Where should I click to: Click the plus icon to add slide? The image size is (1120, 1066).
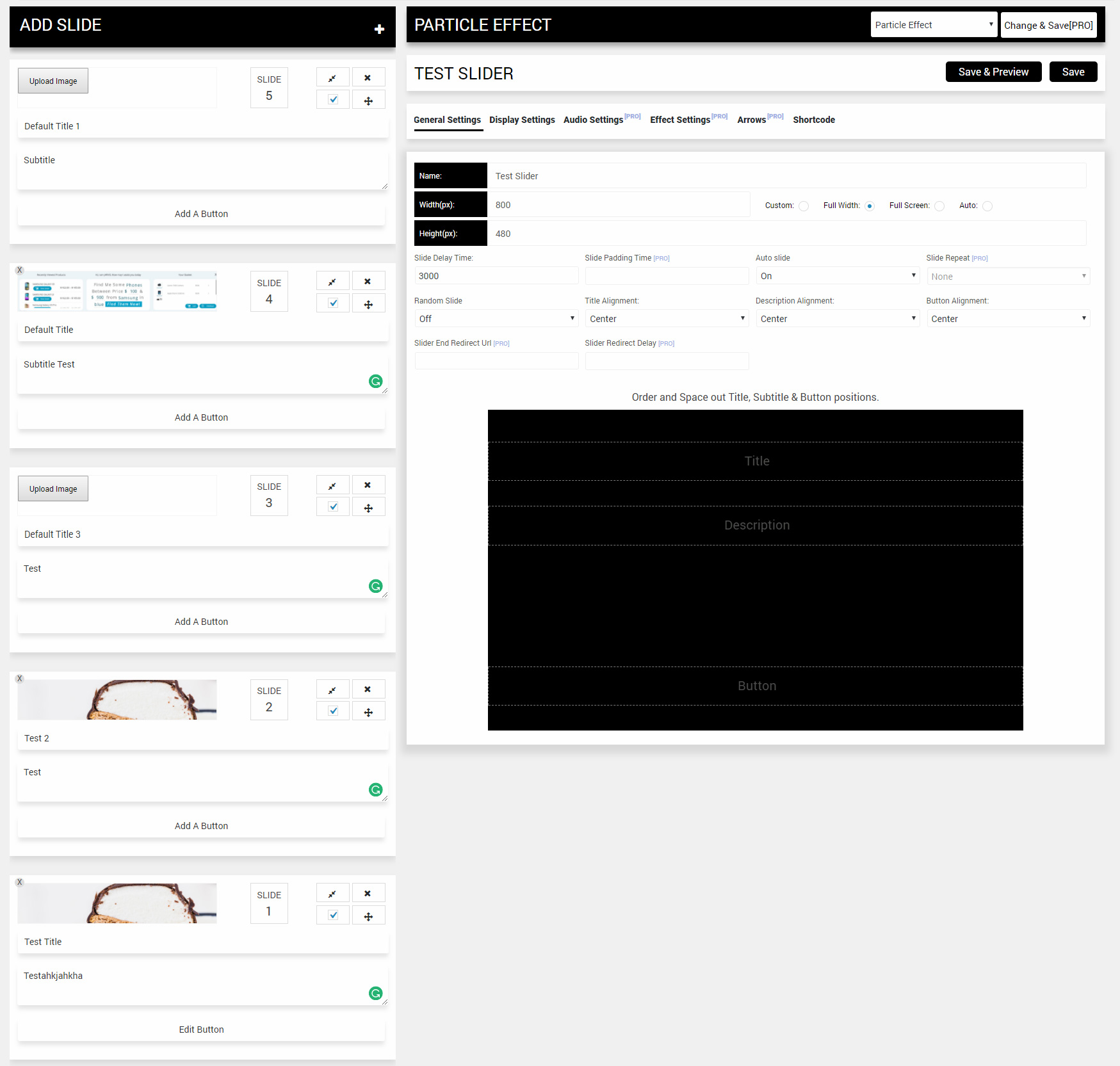pyautogui.click(x=379, y=29)
